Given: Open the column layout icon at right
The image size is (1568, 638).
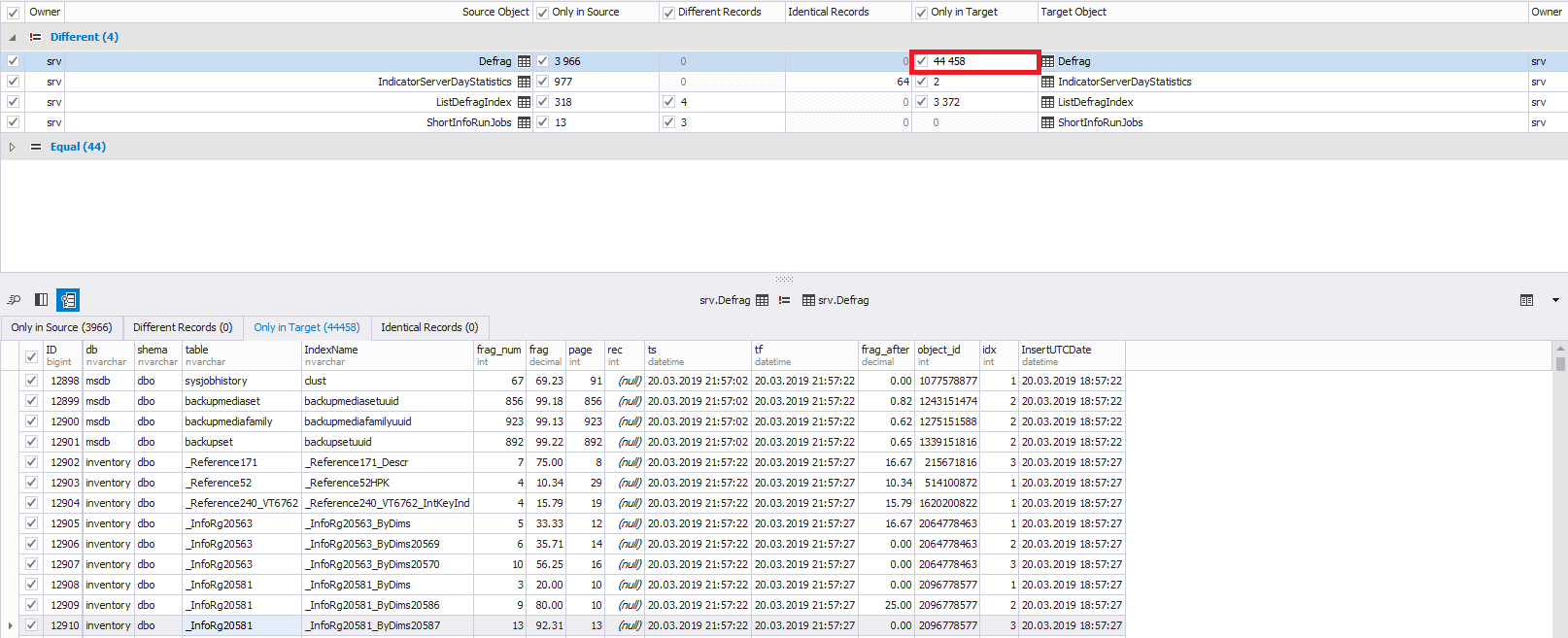Looking at the screenshot, I should pyautogui.click(x=1526, y=300).
